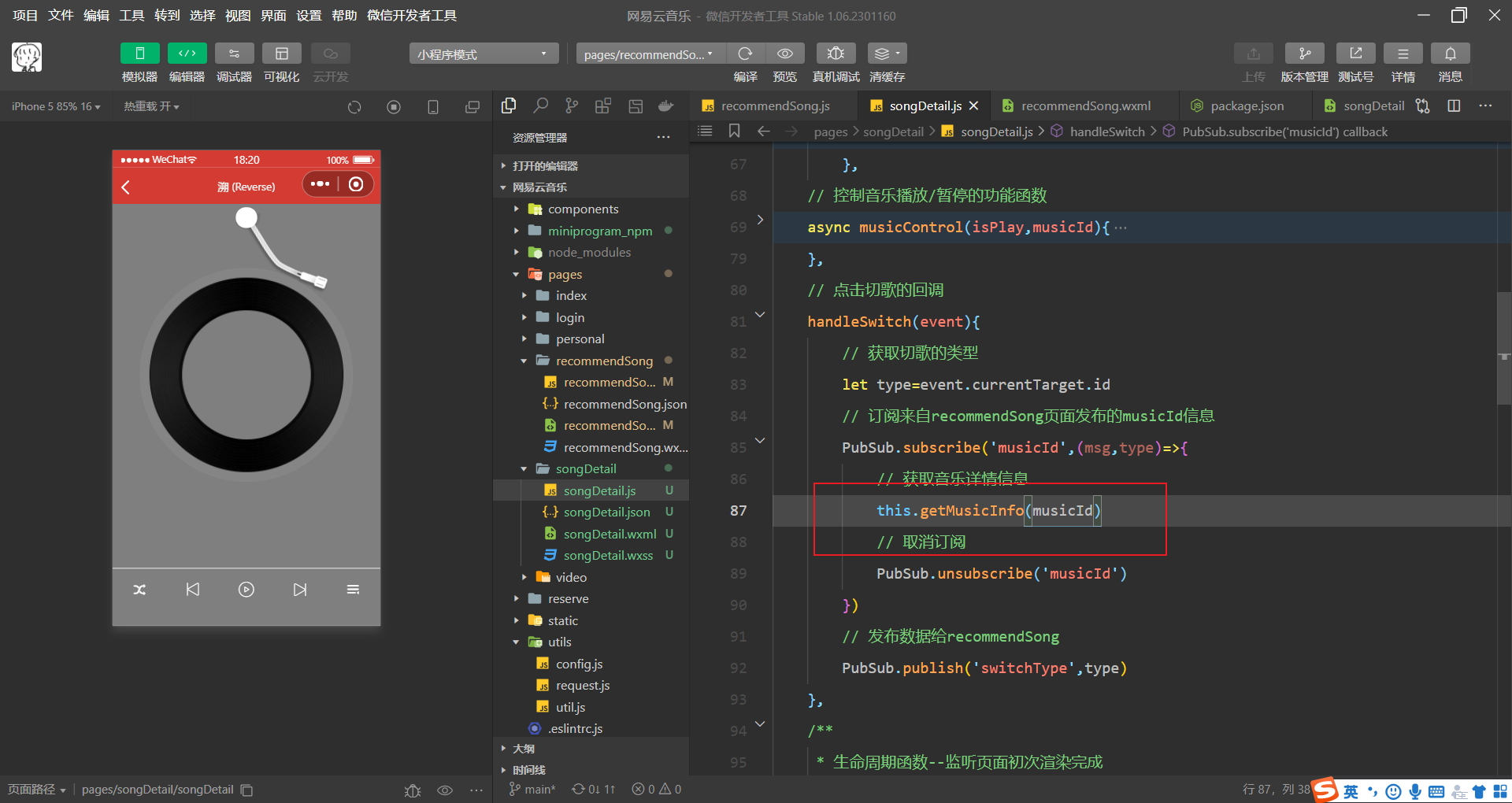Click the editor bookmark icon
Screen dimensions: 1512x803
[x=734, y=131]
